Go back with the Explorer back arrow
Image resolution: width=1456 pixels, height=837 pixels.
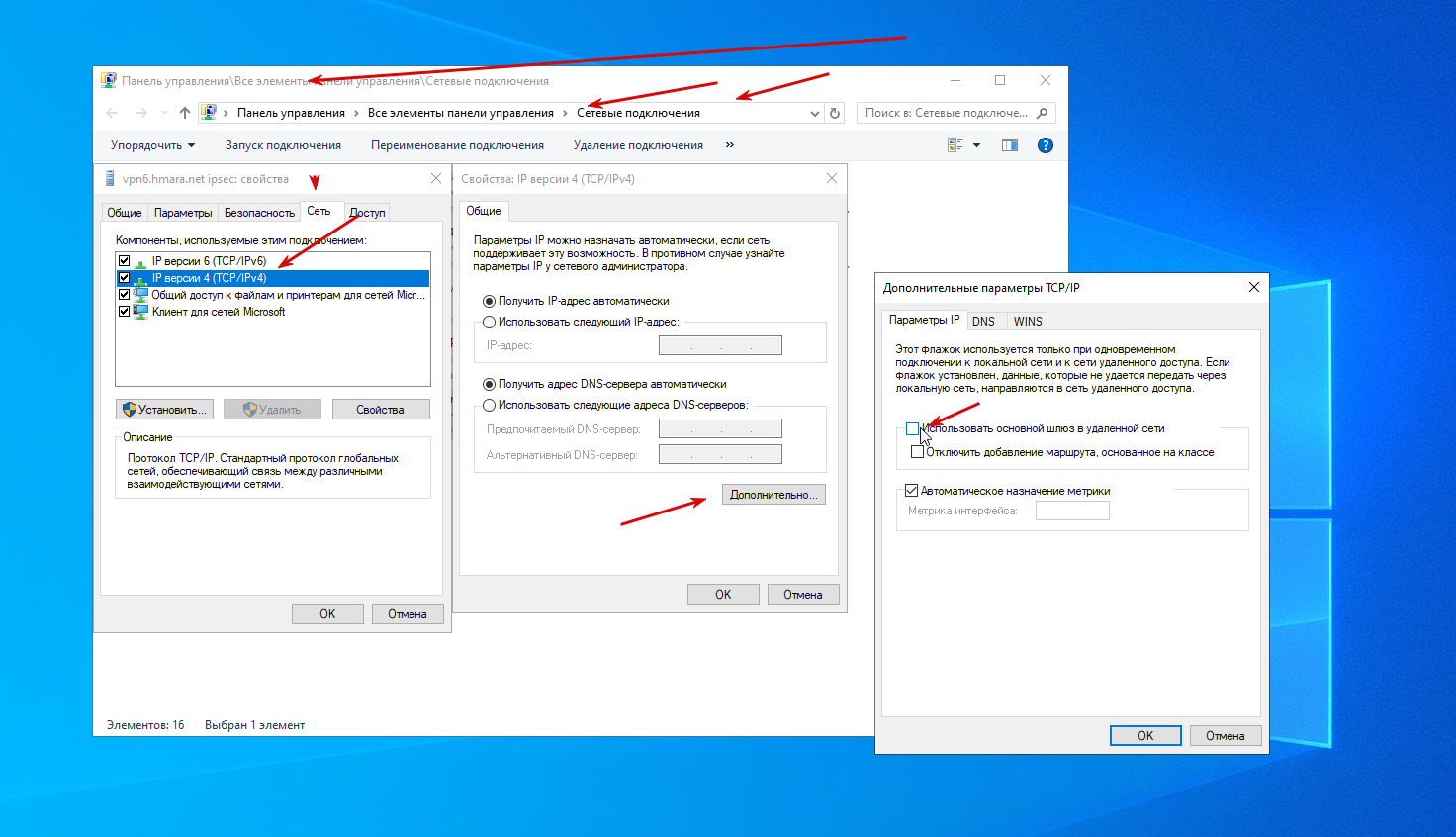point(112,113)
